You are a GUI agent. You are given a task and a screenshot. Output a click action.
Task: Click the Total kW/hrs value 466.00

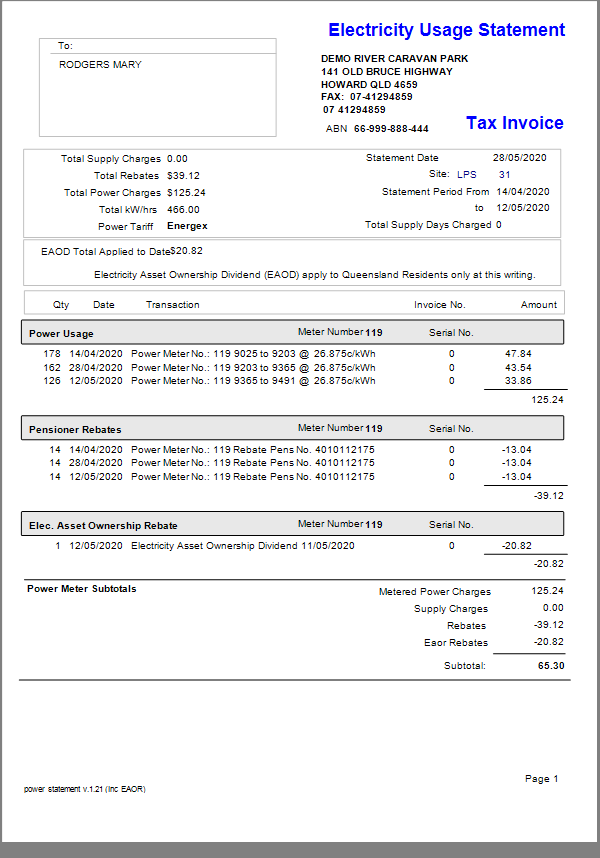point(183,210)
